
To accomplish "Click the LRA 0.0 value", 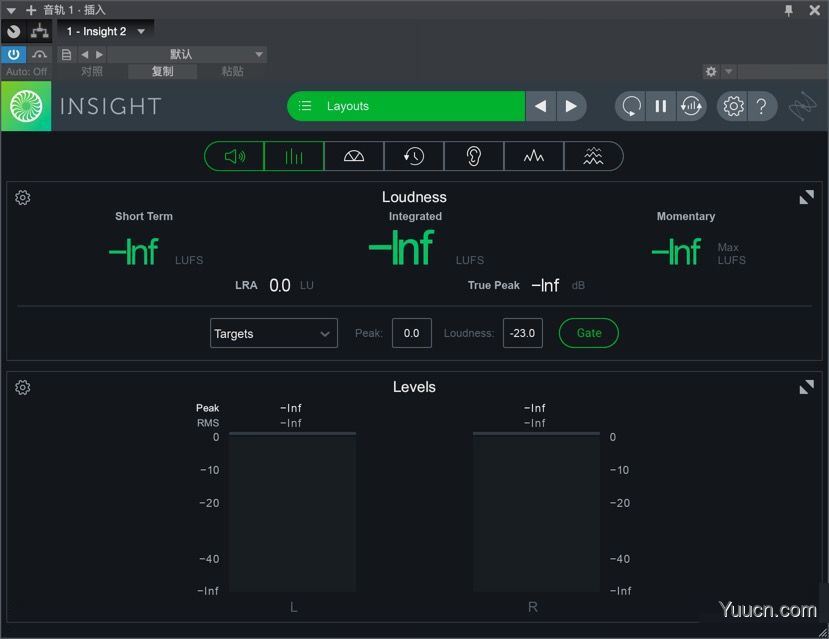I will coord(280,285).
